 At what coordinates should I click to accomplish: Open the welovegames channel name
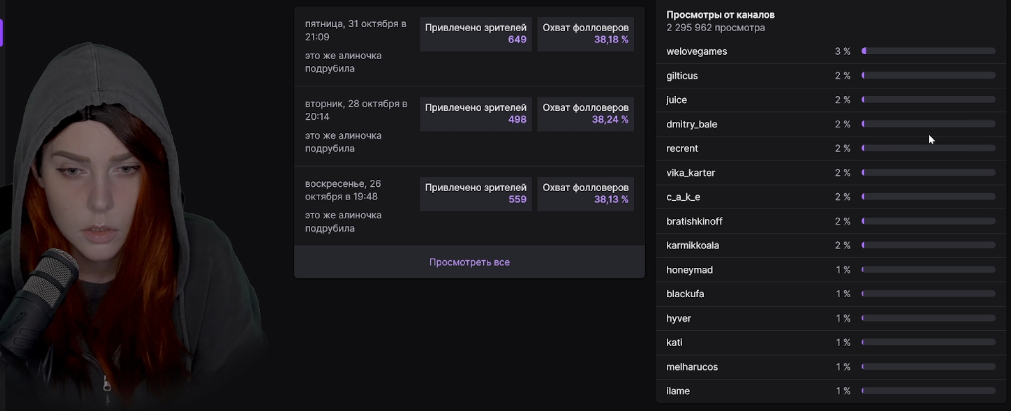coord(697,51)
